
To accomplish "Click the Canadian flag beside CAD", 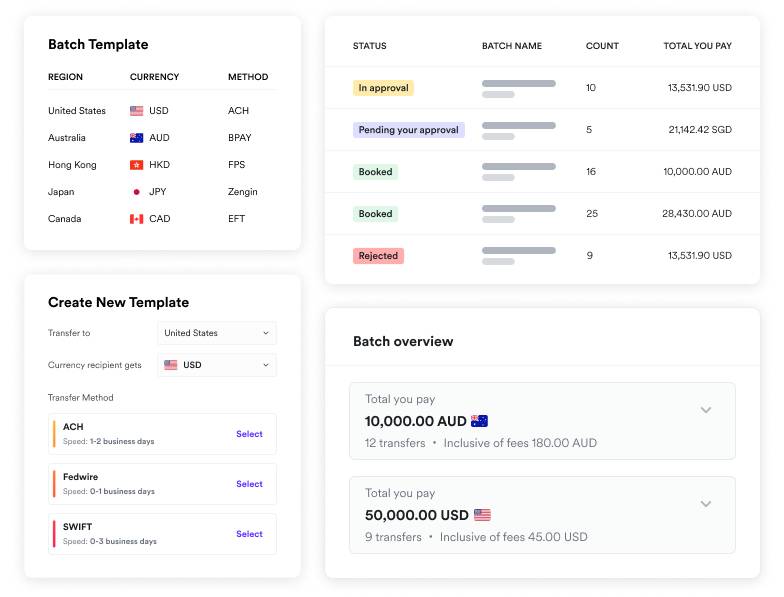I will click(136, 218).
